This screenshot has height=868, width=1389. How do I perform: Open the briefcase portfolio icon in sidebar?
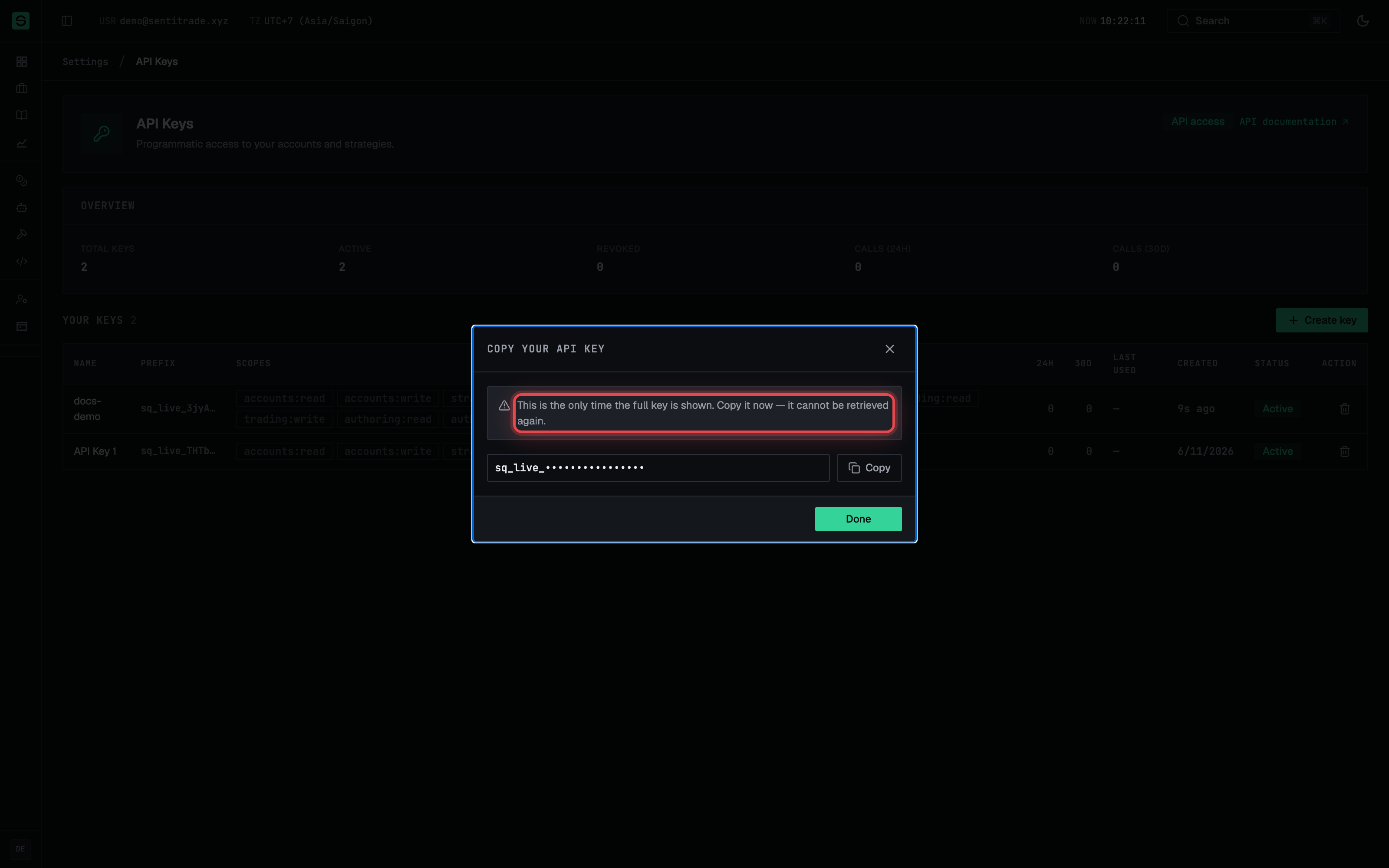tap(22, 89)
